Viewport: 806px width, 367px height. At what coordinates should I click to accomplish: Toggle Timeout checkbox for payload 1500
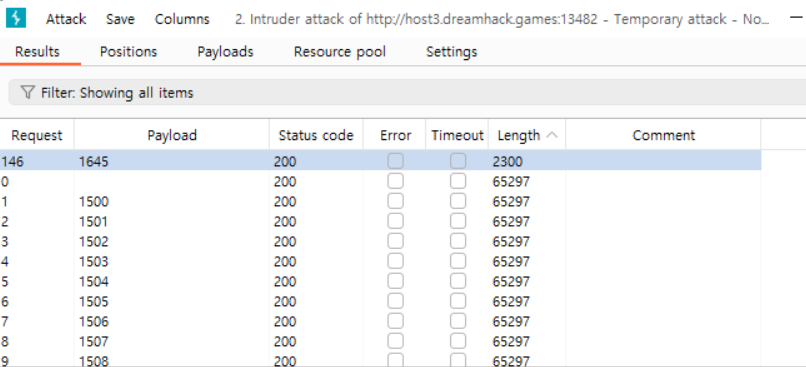click(457, 201)
